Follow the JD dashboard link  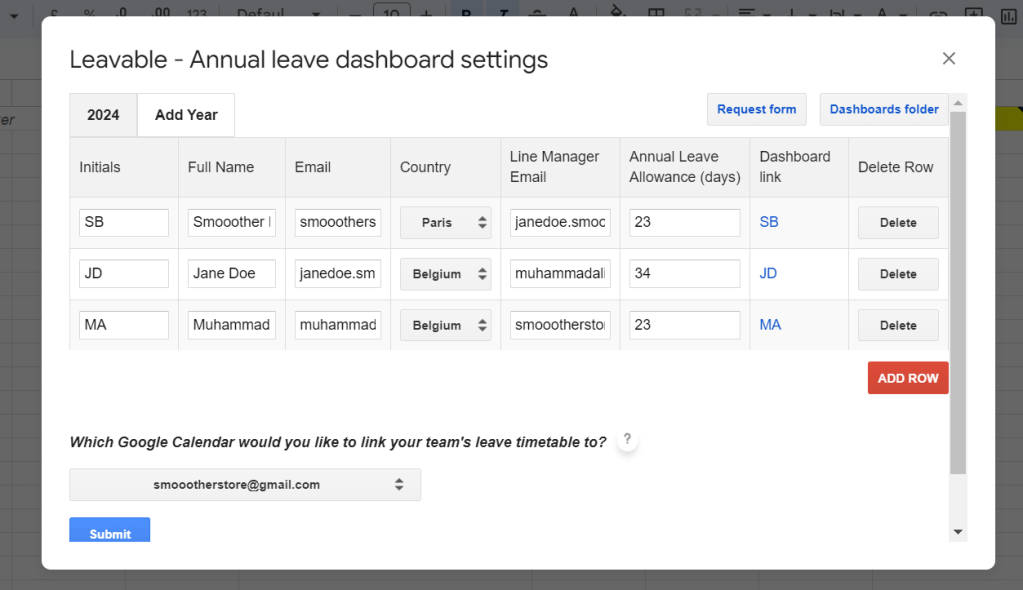click(x=768, y=273)
